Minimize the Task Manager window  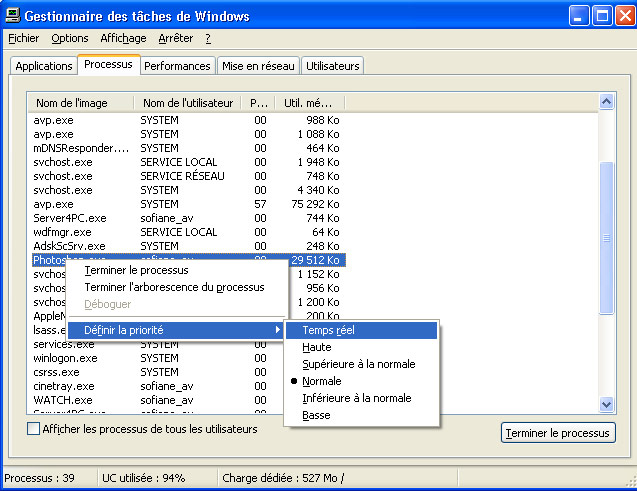tap(578, 16)
